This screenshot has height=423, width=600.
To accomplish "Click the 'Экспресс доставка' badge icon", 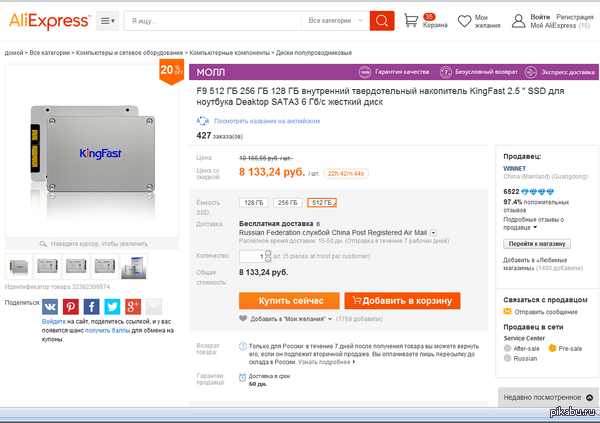I will tap(531, 72).
